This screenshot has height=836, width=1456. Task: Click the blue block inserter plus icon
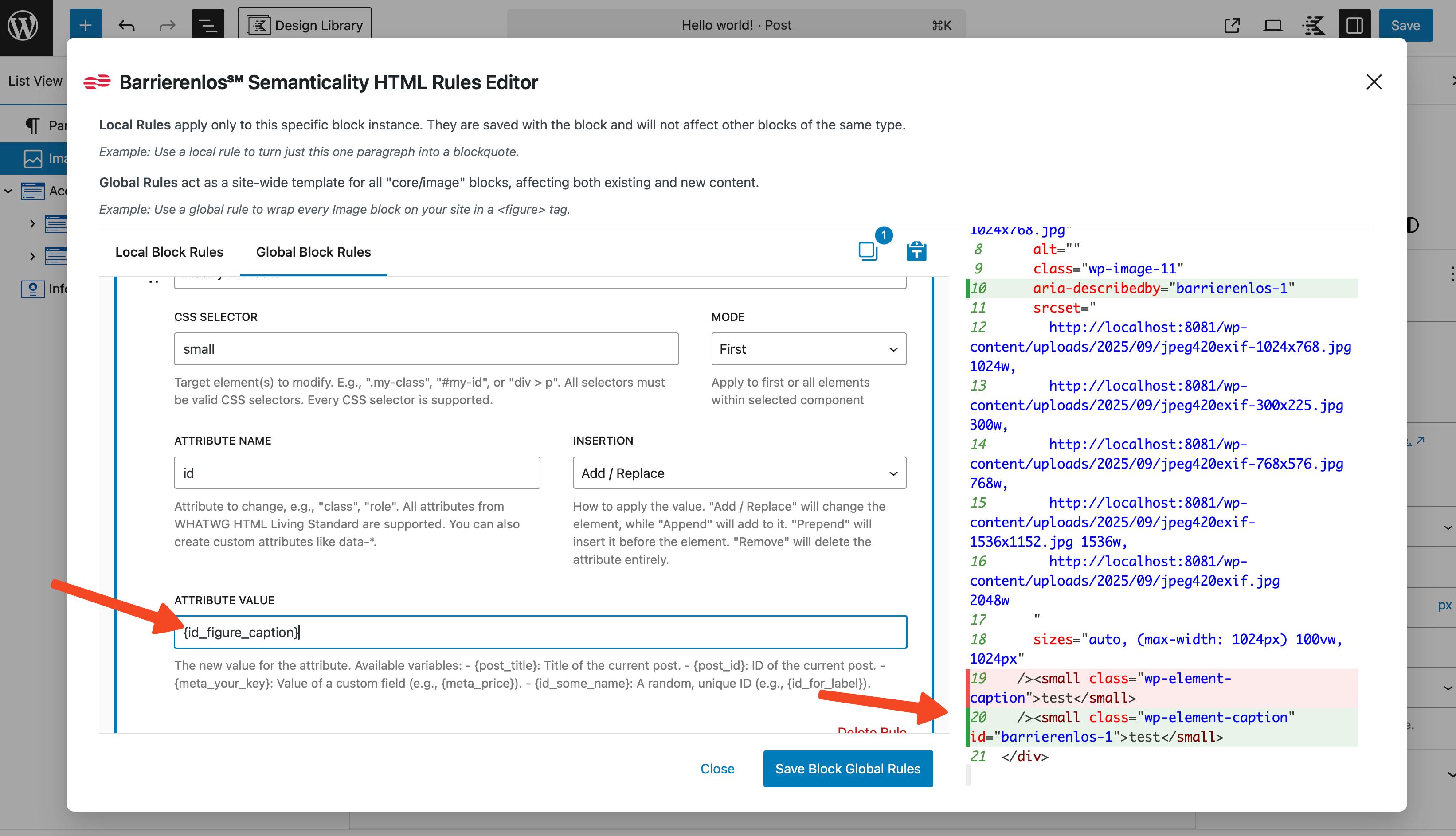tap(85, 25)
